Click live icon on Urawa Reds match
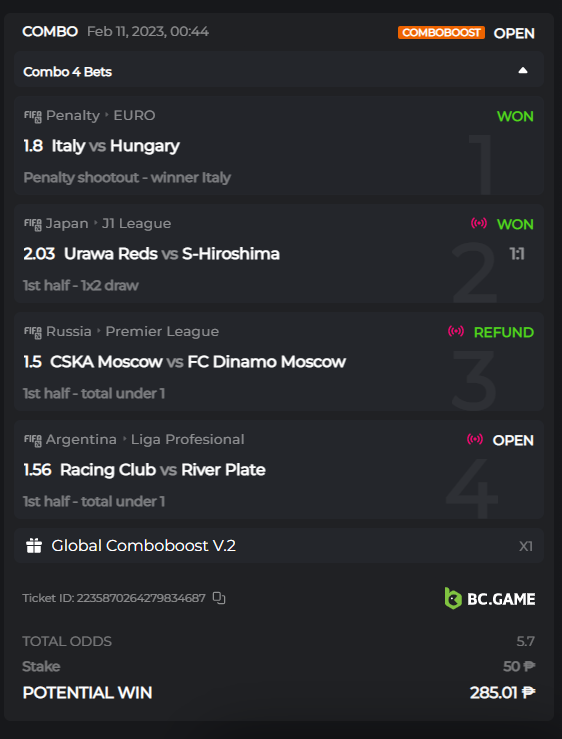The image size is (562, 739). point(479,223)
